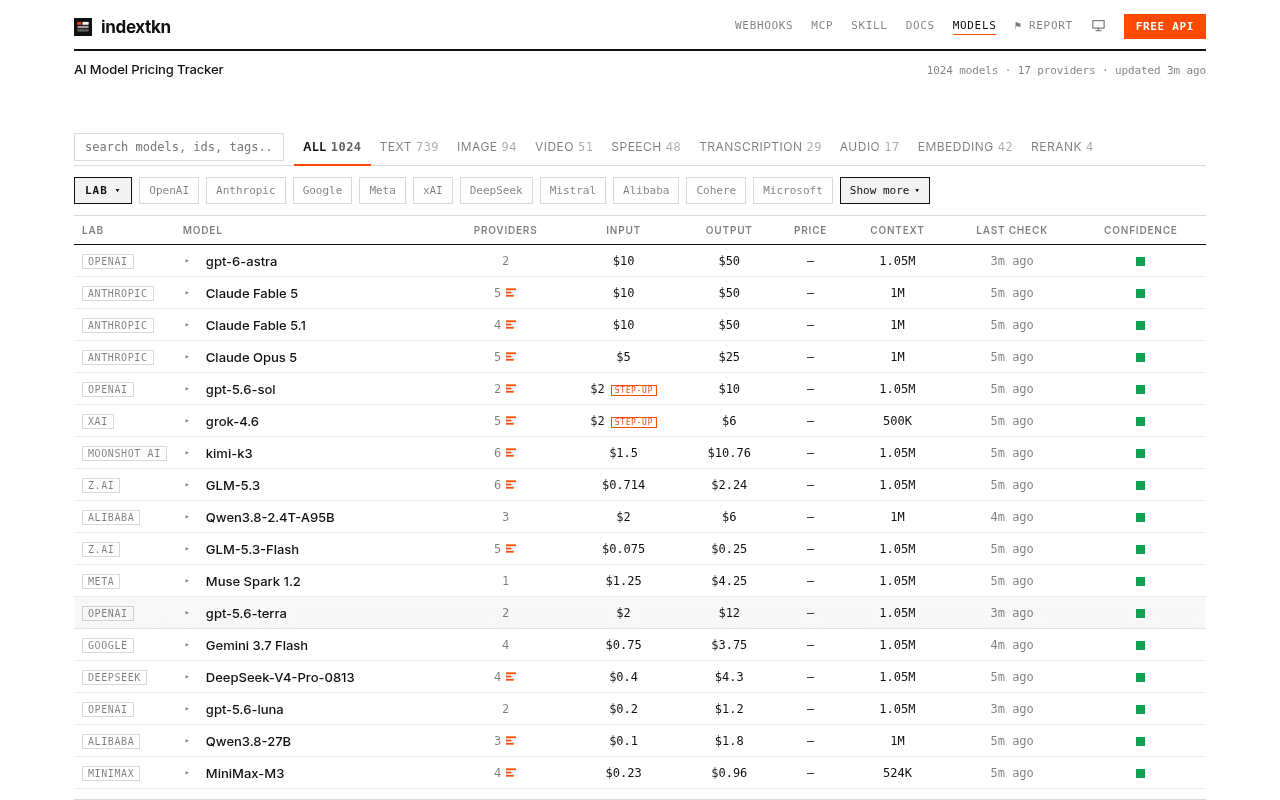Expand Muse Spark 1.2 row arrow
The image size is (1280, 800).
click(187, 581)
